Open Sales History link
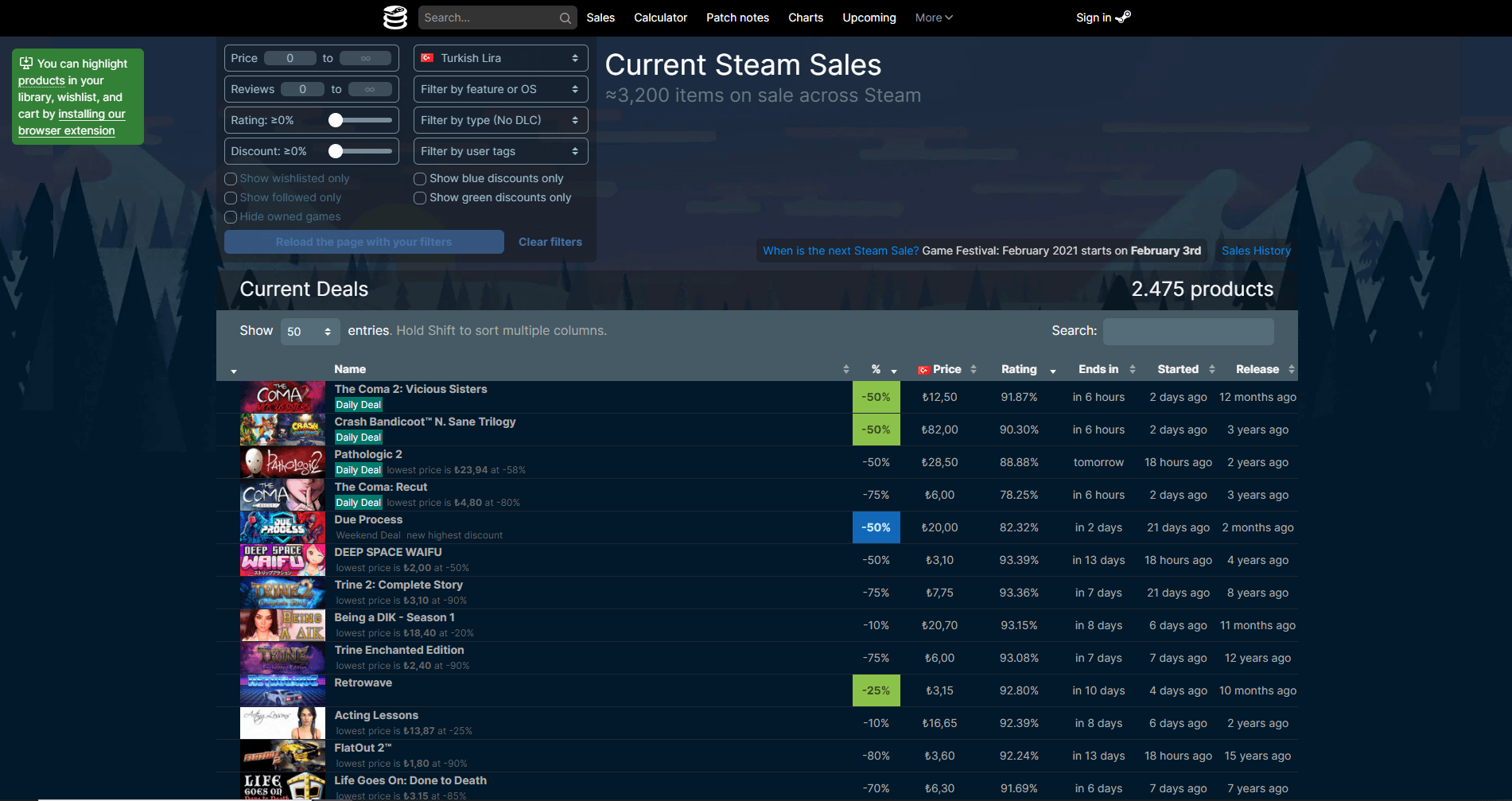This screenshot has height=801, width=1512. tap(1256, 251)
